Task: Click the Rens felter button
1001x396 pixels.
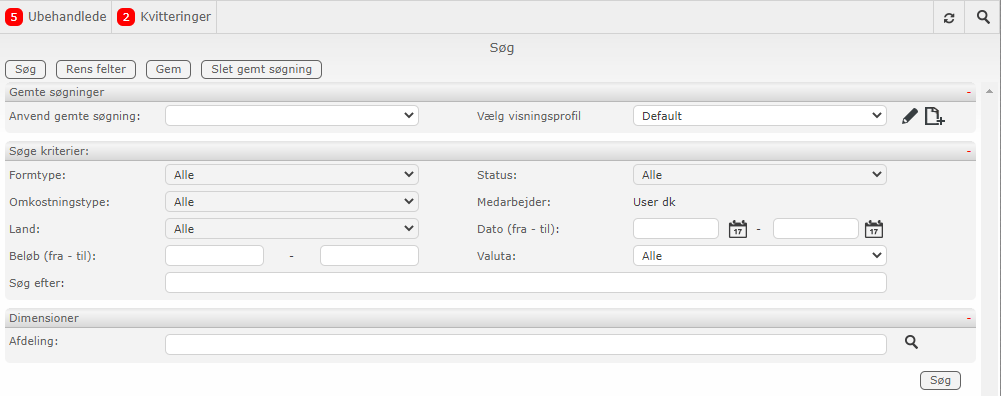Action: (x=96, y=69)
